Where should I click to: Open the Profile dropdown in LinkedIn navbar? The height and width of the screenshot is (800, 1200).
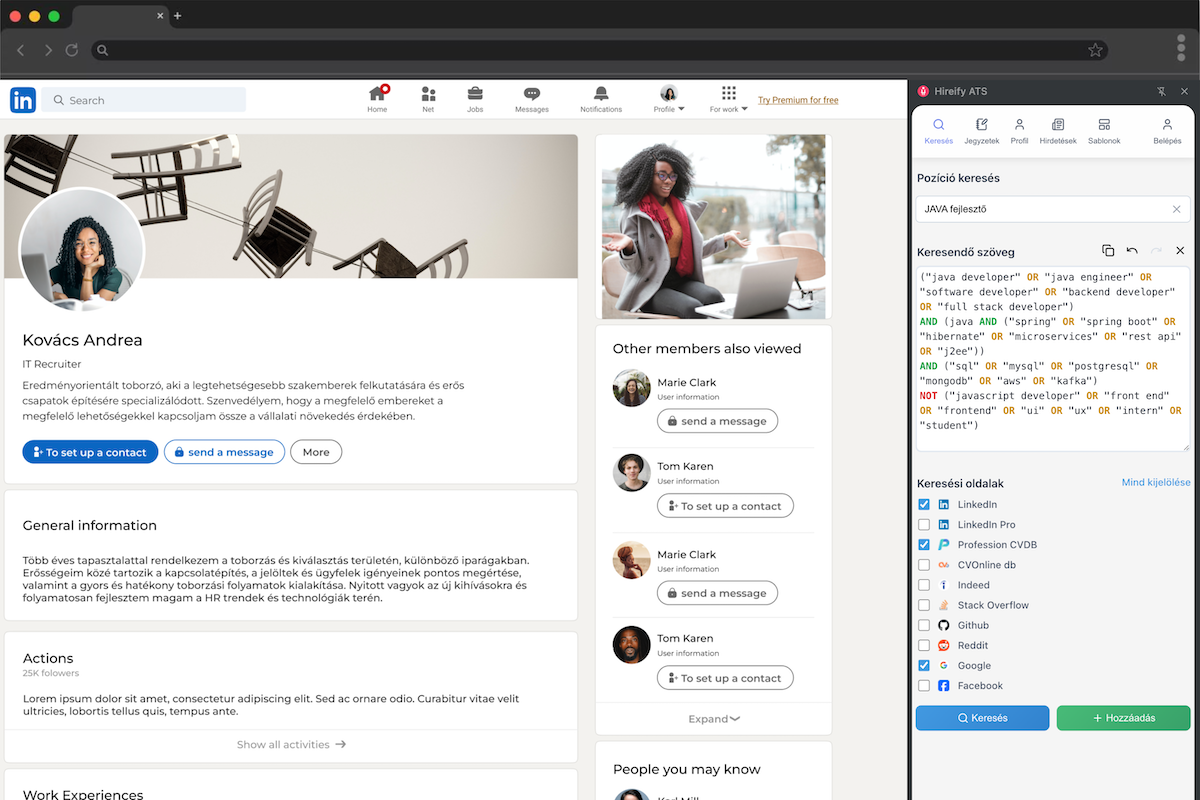[x=668, y=98]
